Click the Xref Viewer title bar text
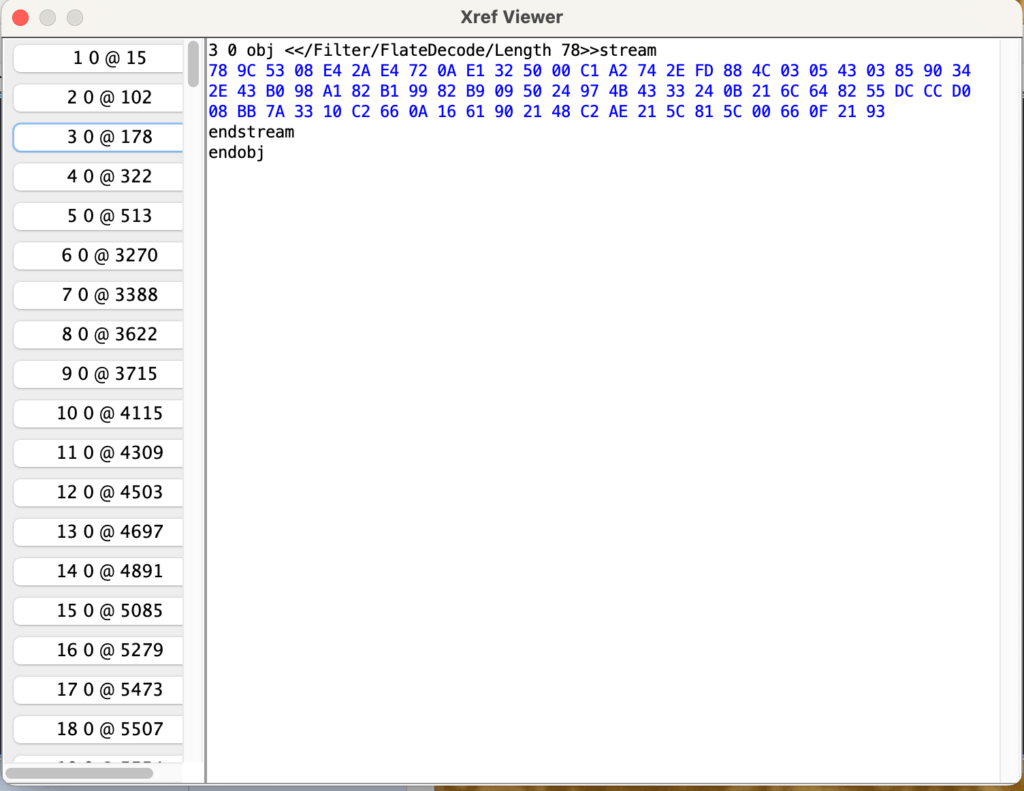 click(512, 17)
